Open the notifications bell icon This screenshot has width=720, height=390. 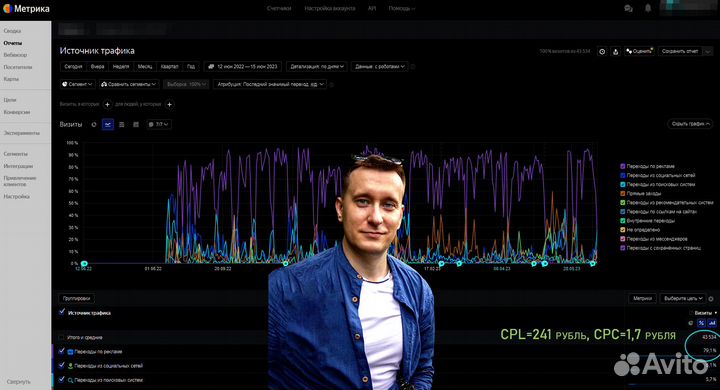point(648,8)
